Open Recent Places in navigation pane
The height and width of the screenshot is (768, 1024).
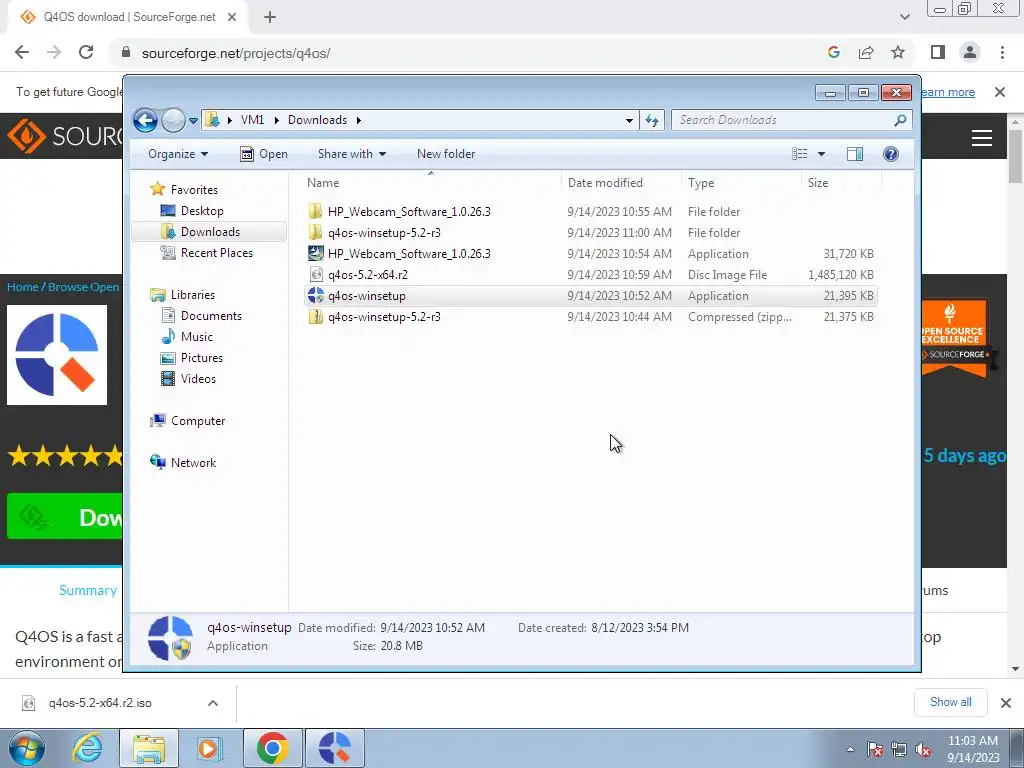pyautogui.click(x=216, y=253)
